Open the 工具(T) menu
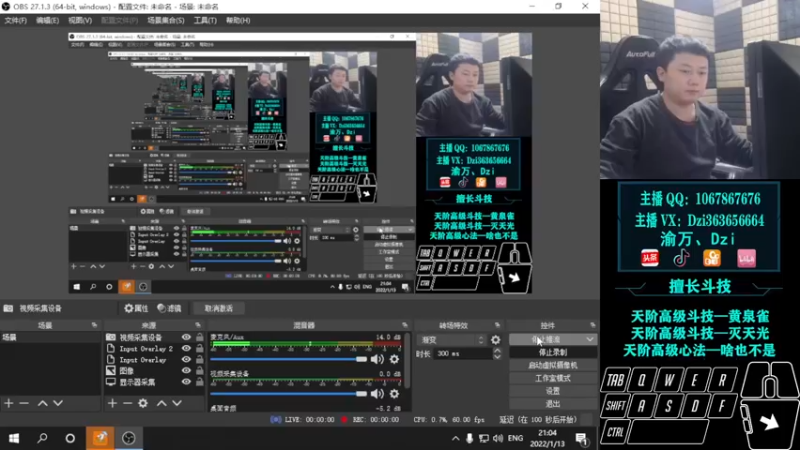This screenshot has width=800, height=450. 205,20
